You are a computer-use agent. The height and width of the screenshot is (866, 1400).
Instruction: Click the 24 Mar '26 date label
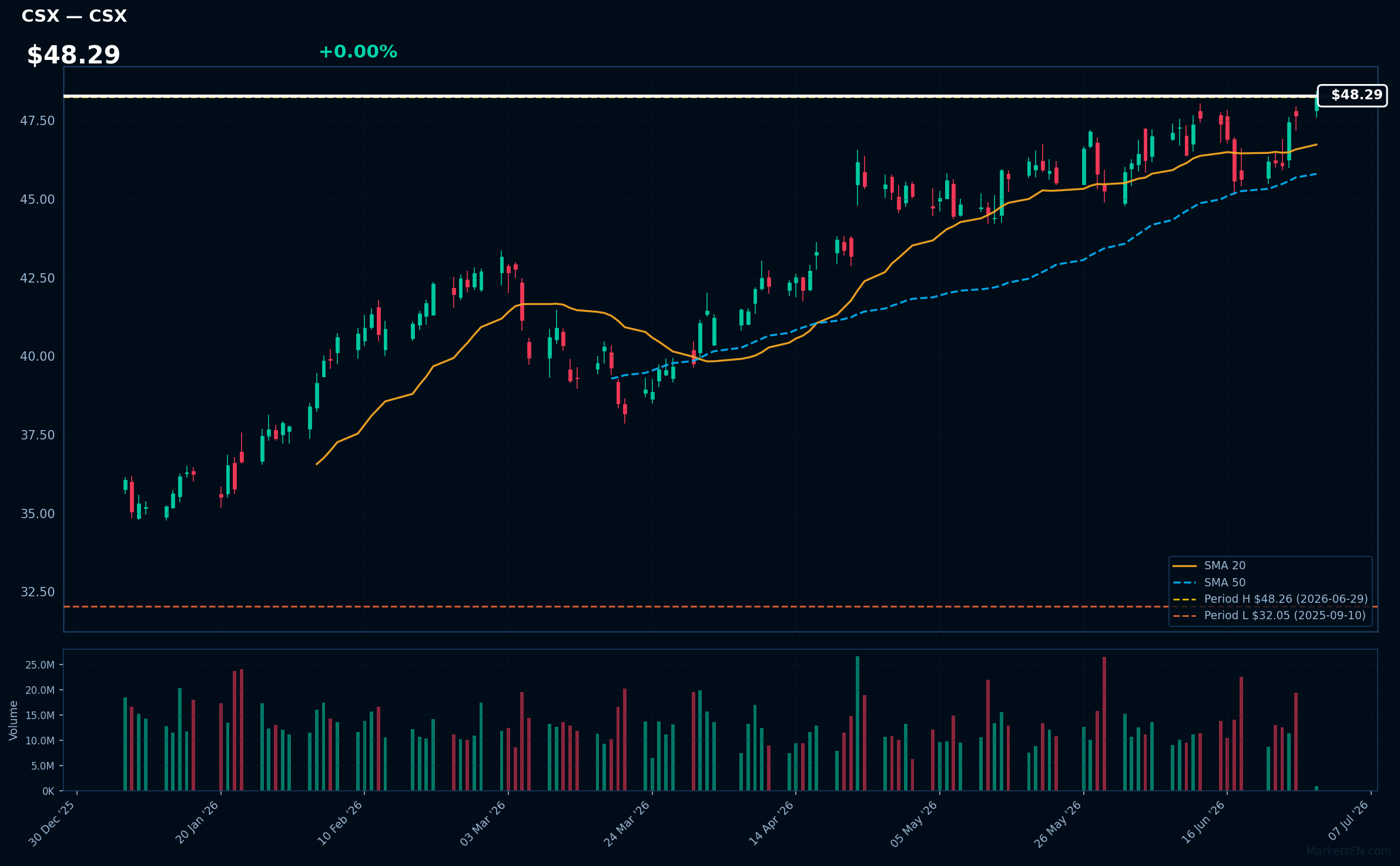(x=627, y=823)
